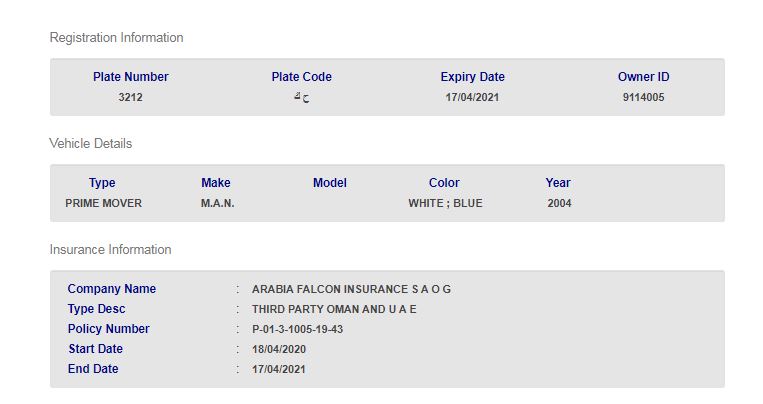Select the THIRD PARTY OMAN AND U A E text
Viewport: 763px width, 404px height.
(334, 309)
